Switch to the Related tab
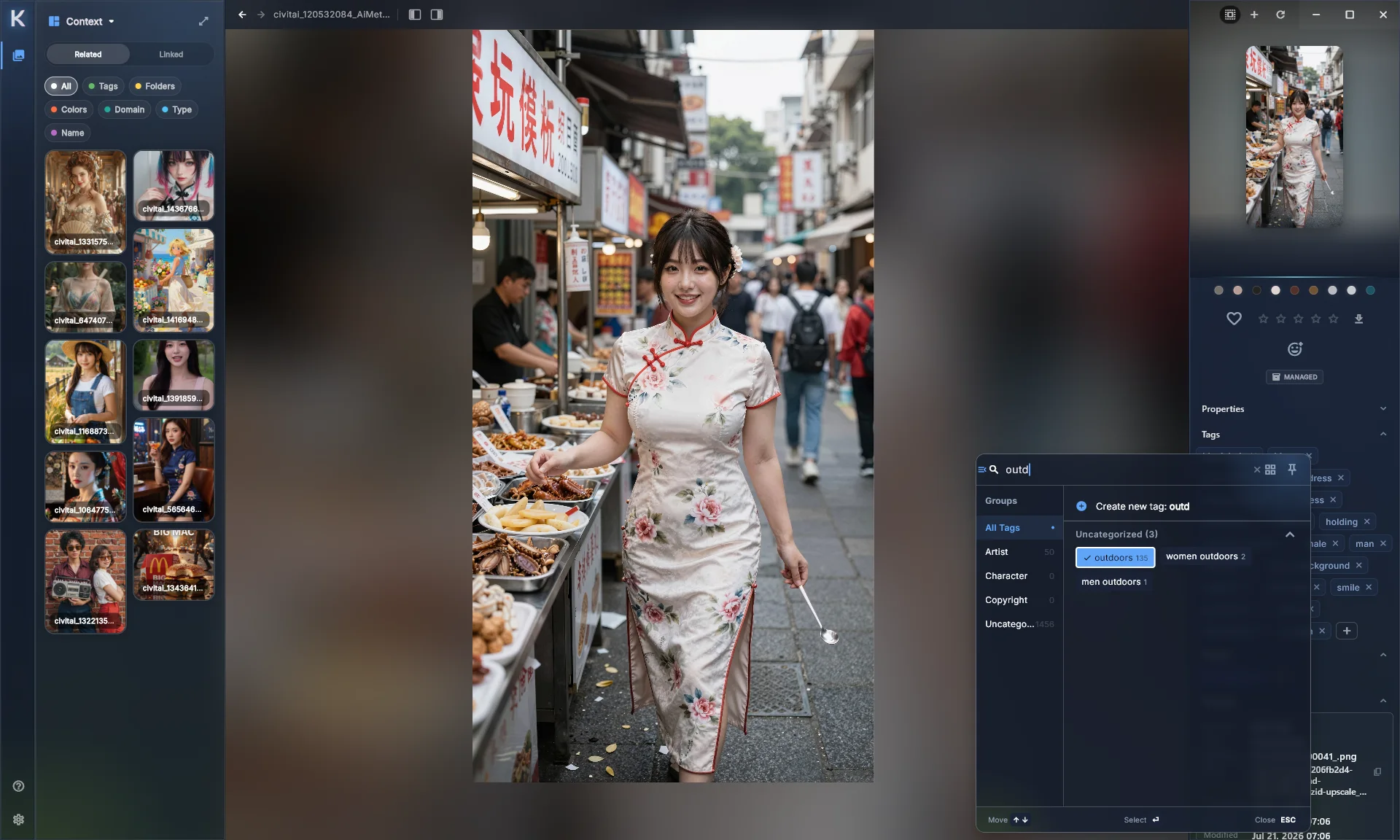Screen dimensions: 1400x840 point(87,55)
